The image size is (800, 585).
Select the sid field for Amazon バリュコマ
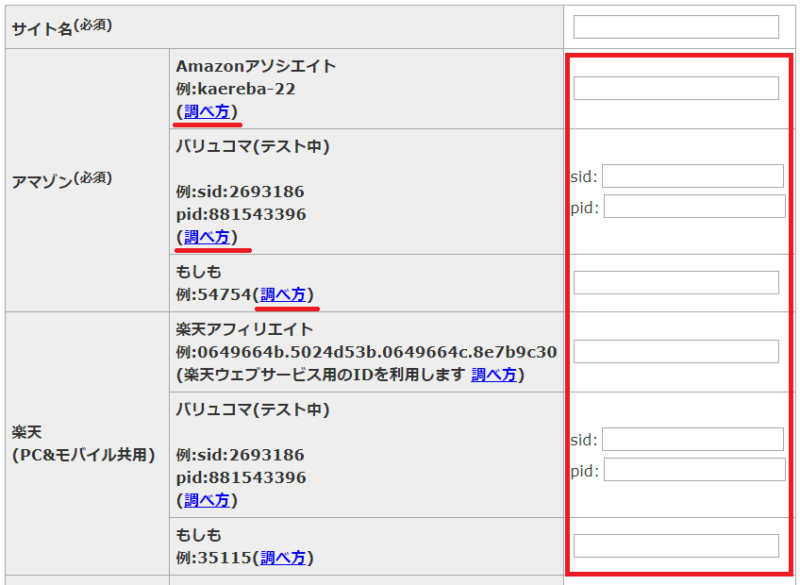[693, 176]
